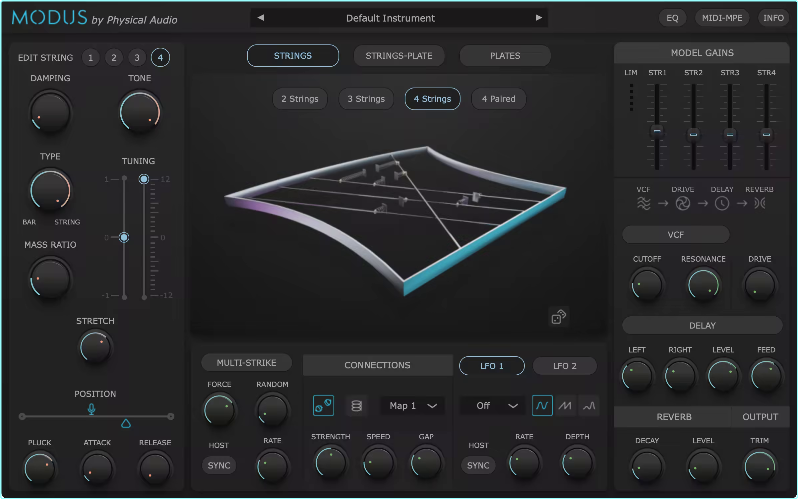Image resolution: width=798 pixels, height=499 pixels.
Task: Click the fine tuning slider handle at 12
Action: coord(144,179)
